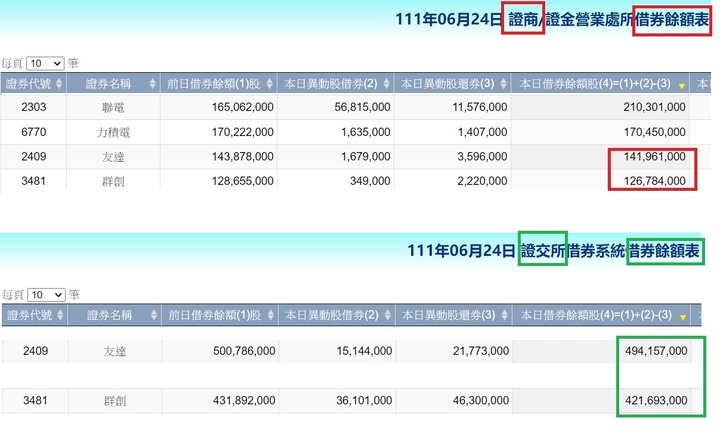The height and width of the screenshot is (430, 720).
Task: Click yellow sort arrow on upper 本日借券餘額股(4) header
Action: tap(681, 86)
